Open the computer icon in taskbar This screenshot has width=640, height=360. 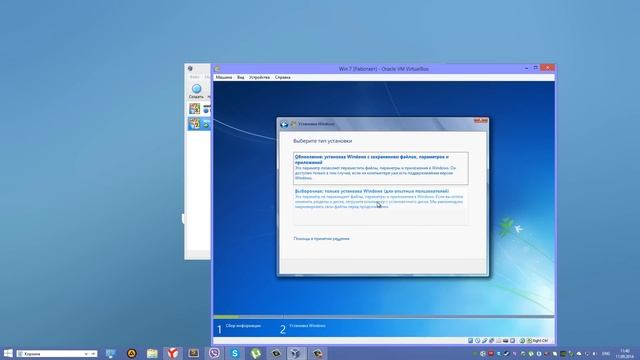111,353
